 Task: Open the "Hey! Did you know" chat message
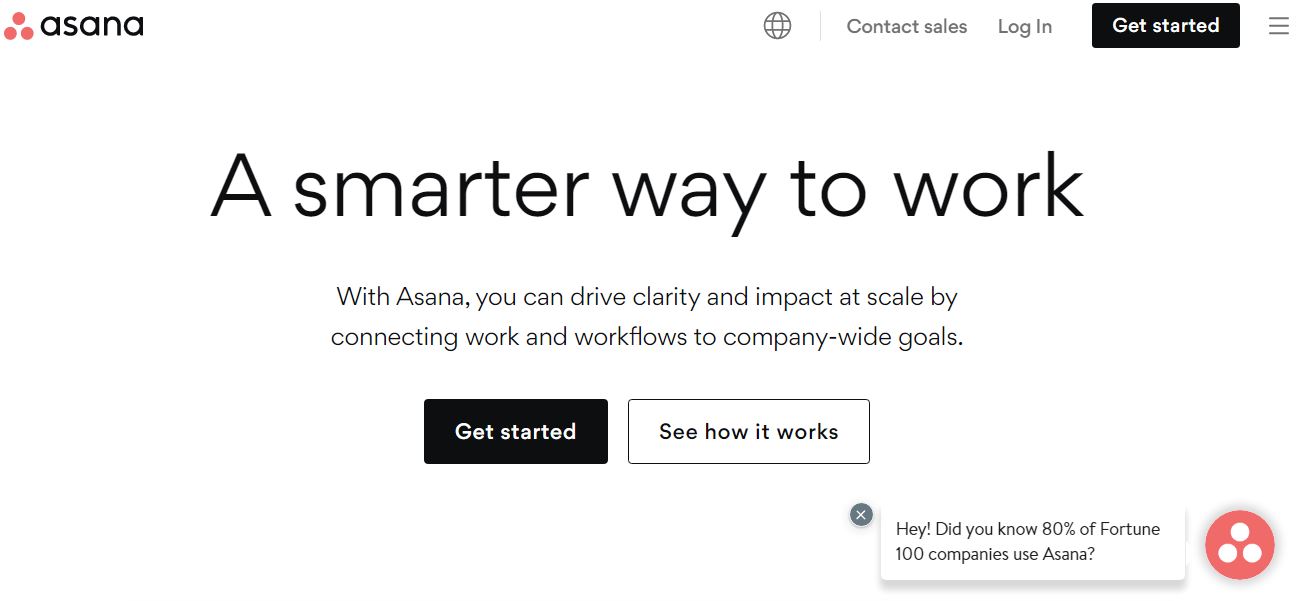pos(1027,530)
